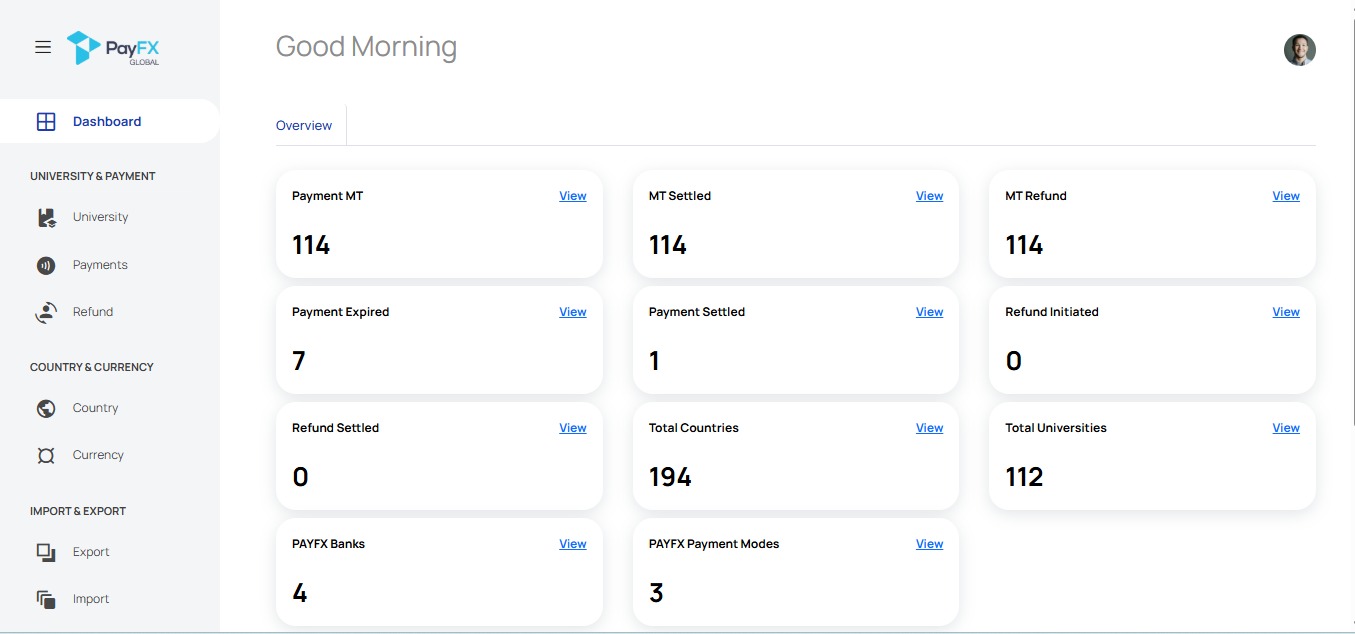Select the Payments menu label
1355x634 pixels.
coord(100,265)
